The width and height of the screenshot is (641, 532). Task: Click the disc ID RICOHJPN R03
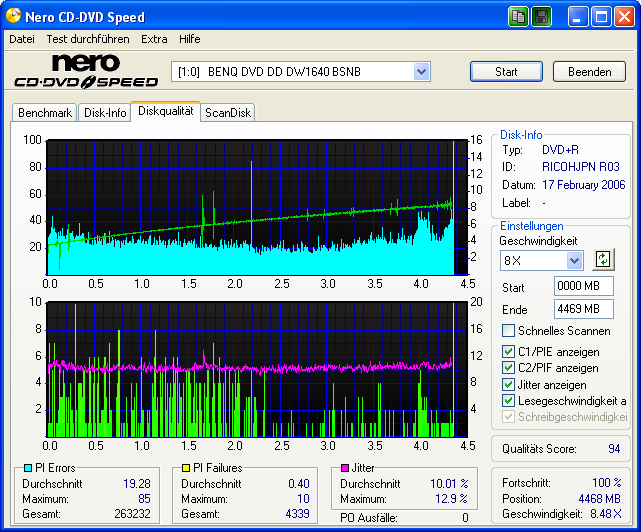pyautogui.click(x=580, y=167)
